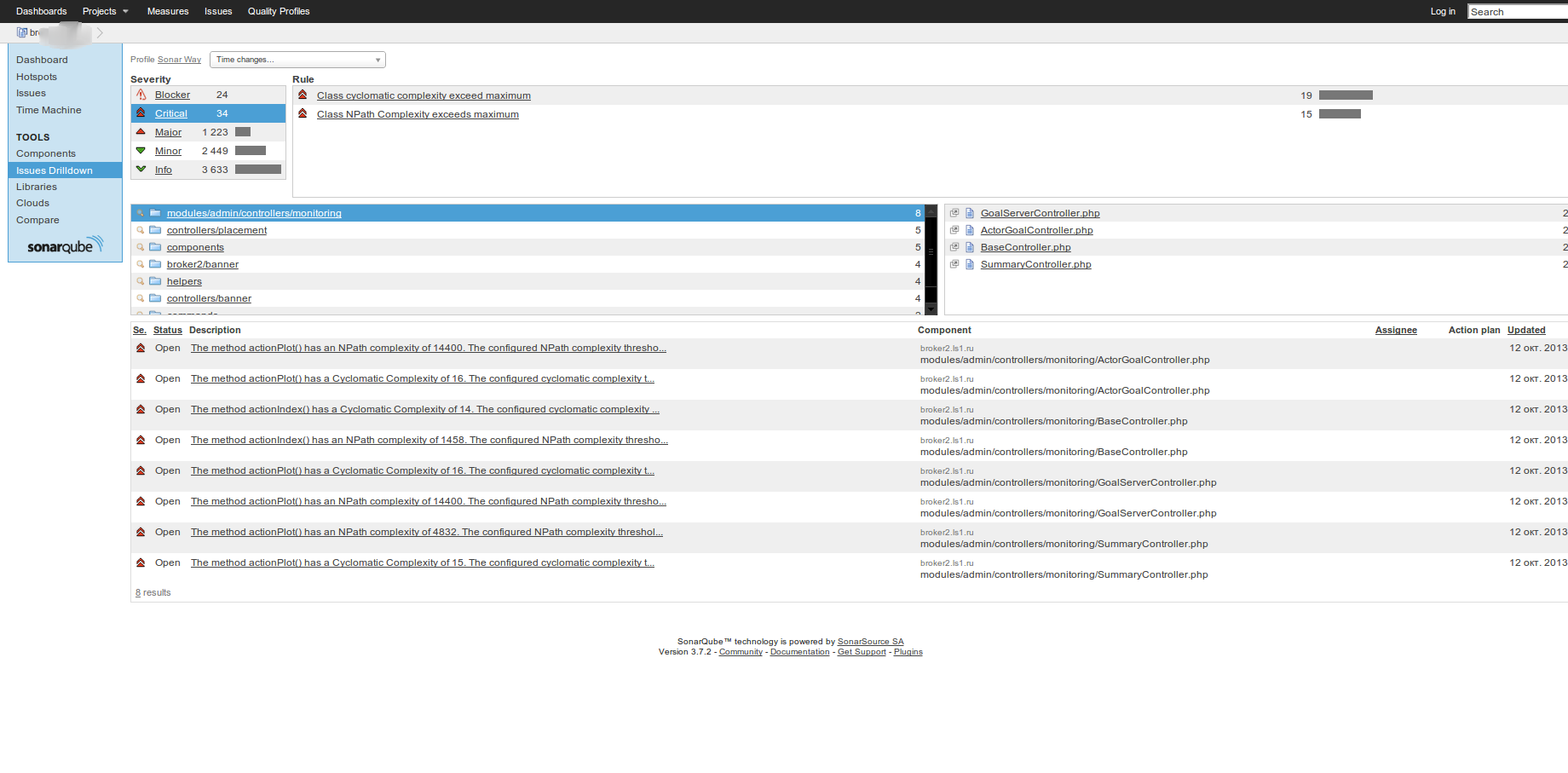This screenshot has height=773, width=1568.
Task: Click magnifier icon for controllers/banner
Action: coord(141,298)
